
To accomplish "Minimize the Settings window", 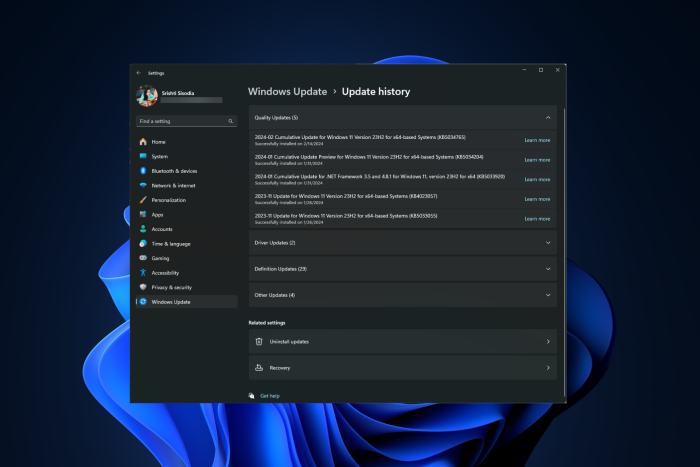I will (x=524, y=70).
